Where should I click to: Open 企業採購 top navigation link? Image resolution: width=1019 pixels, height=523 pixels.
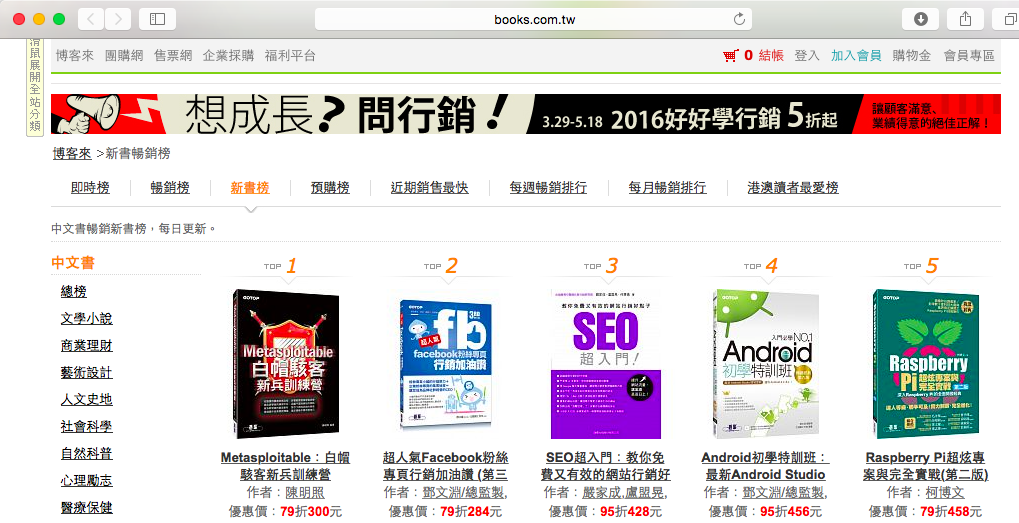(x=228, y=56)
